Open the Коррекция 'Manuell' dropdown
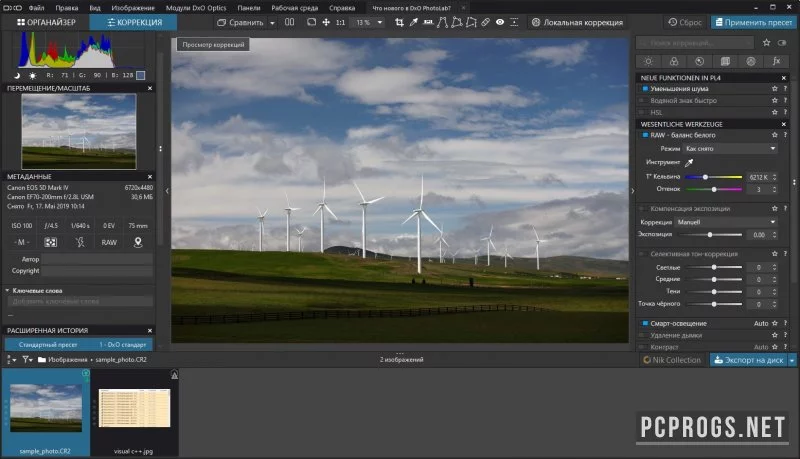800x459 pixels. (727, 222)
